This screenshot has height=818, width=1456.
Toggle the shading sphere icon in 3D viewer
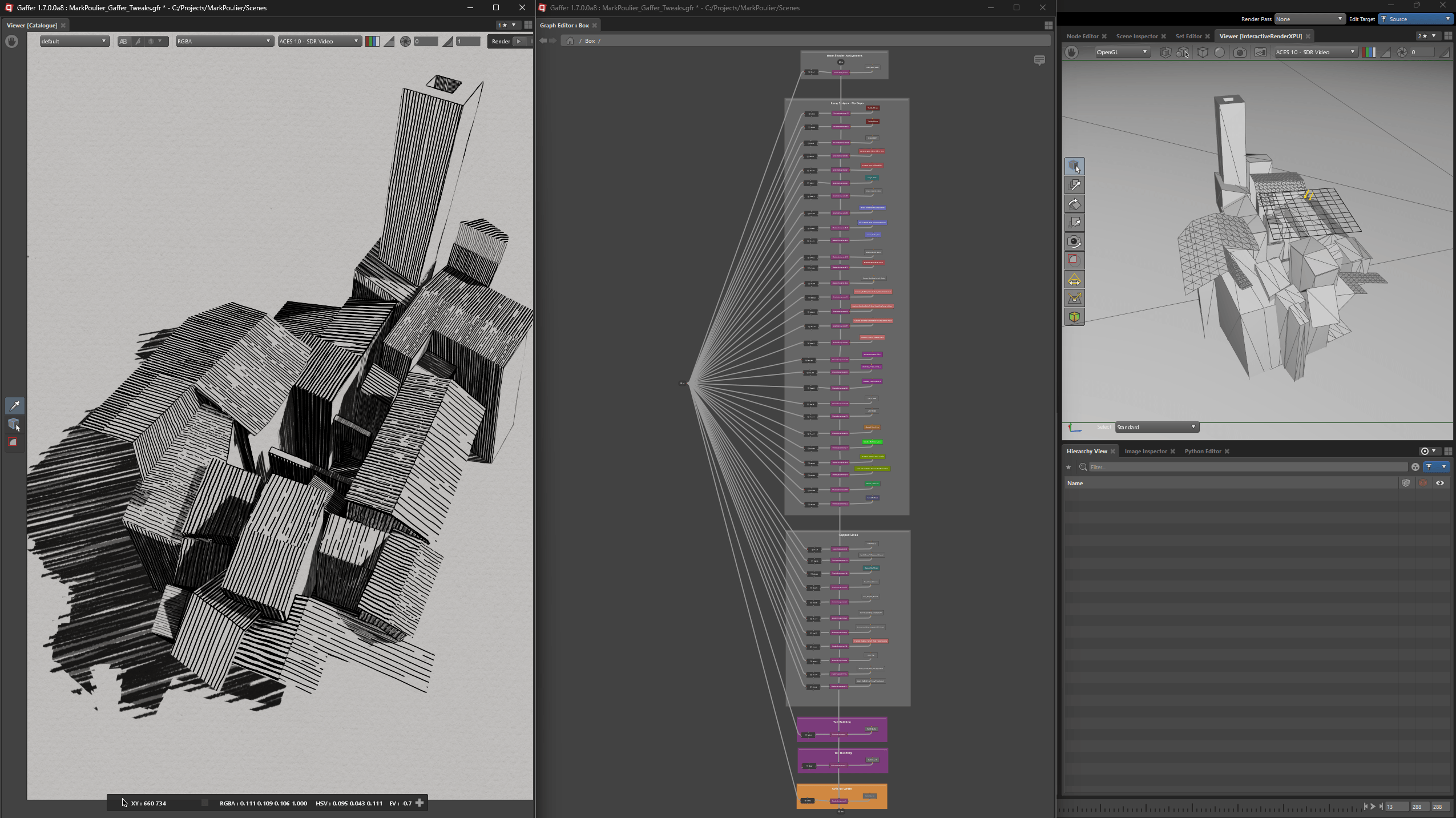pyautogui.click(x=1220, y=53)
